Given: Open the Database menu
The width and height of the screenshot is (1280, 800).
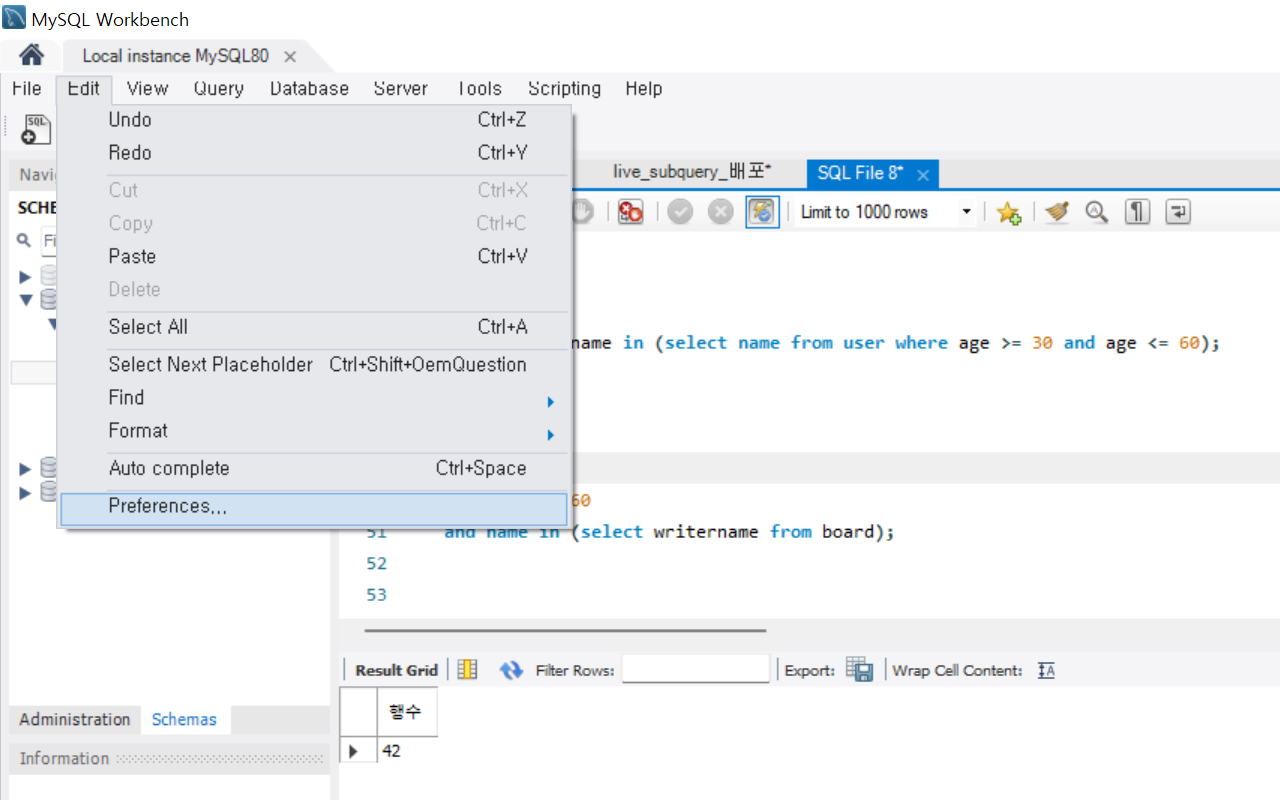Looking at the screenshot, I should tap(309, 88).
